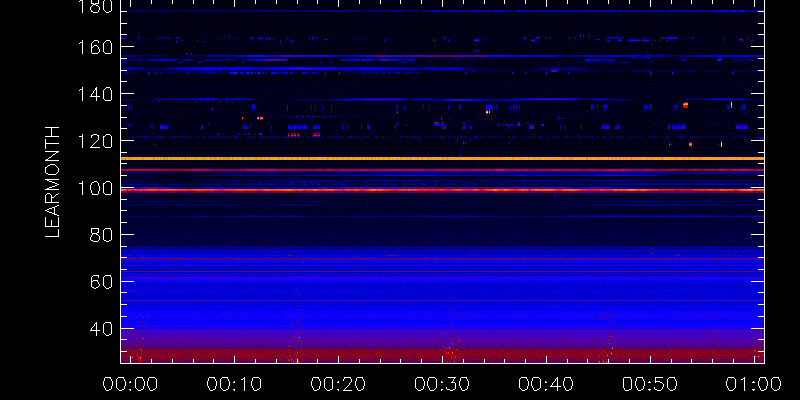This screenshot has width=800, height=400.
Task: Select the 180 frequency axis label
Action: (x=95, y=6)
